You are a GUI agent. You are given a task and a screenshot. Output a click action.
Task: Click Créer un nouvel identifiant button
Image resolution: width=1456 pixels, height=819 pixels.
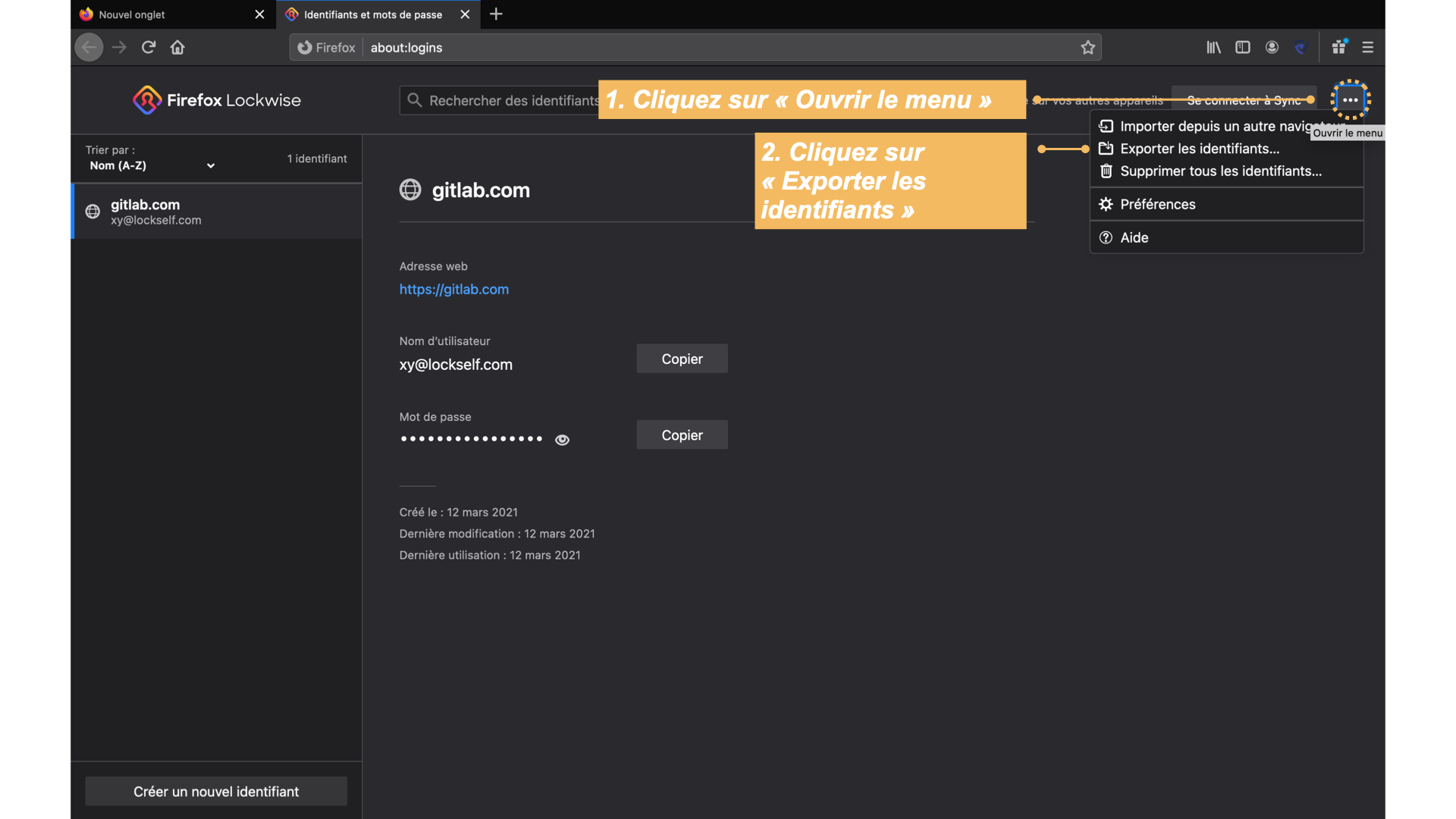point(216,792)
